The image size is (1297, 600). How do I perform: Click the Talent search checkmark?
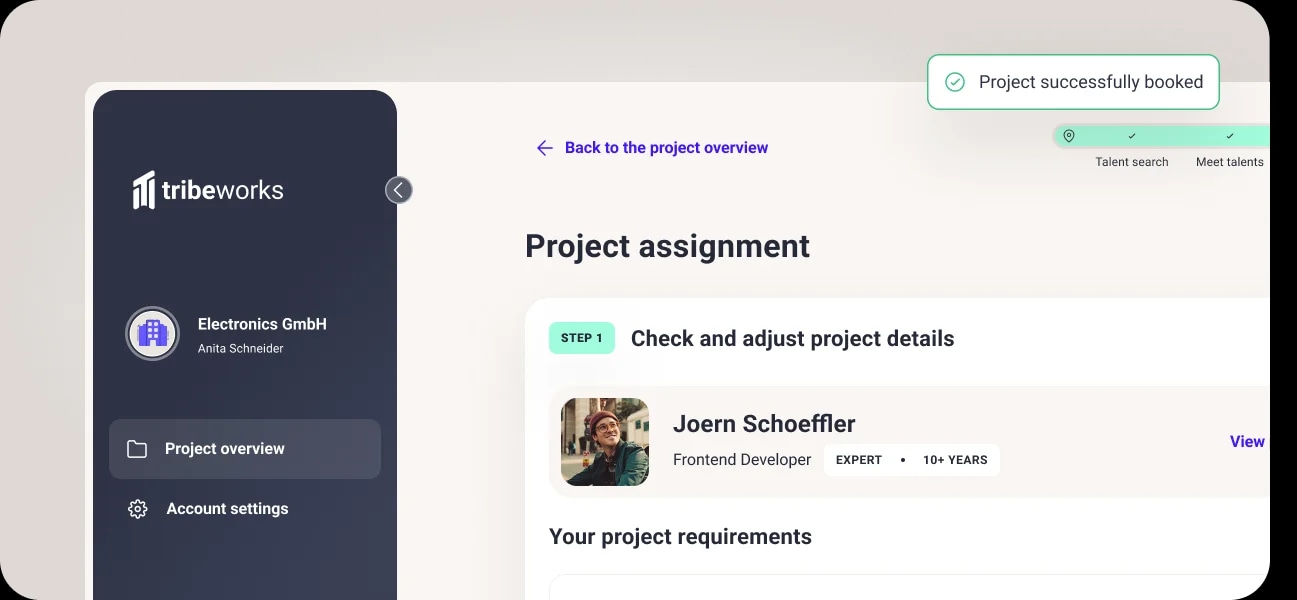pos(1131,135)
